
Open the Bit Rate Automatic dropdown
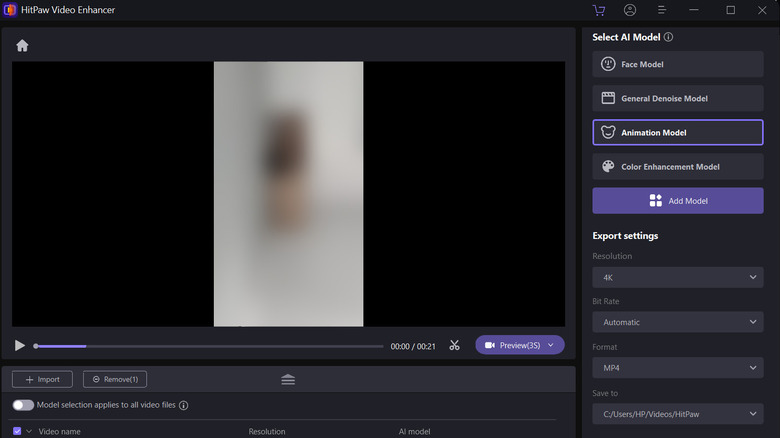677,322
